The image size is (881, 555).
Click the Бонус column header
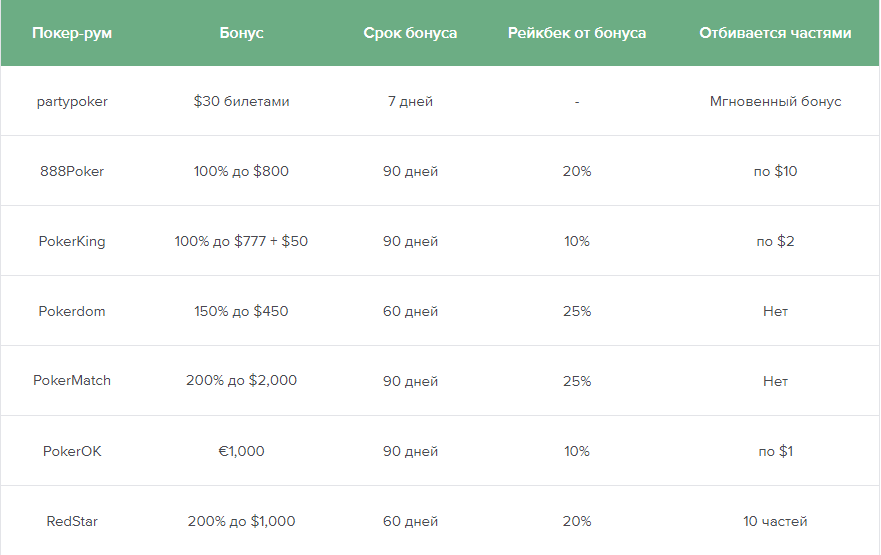pos(241,33)
